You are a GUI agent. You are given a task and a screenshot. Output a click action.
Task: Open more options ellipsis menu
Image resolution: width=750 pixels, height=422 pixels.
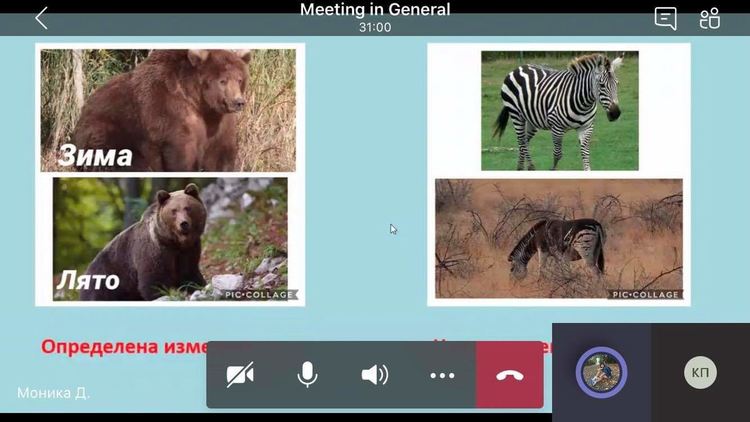442,375
